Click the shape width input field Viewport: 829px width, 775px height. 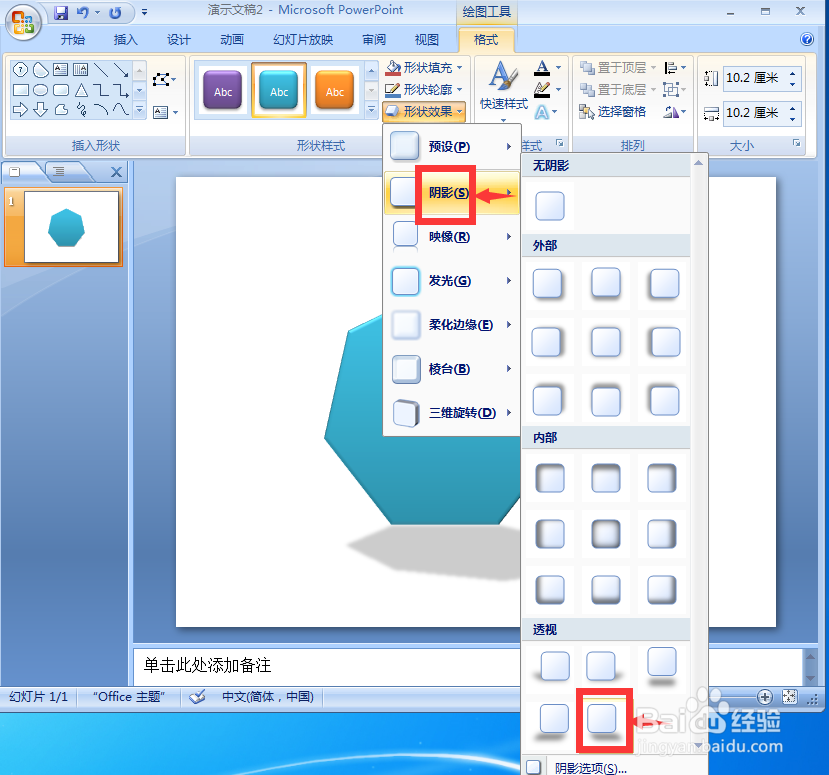point(754,113)
